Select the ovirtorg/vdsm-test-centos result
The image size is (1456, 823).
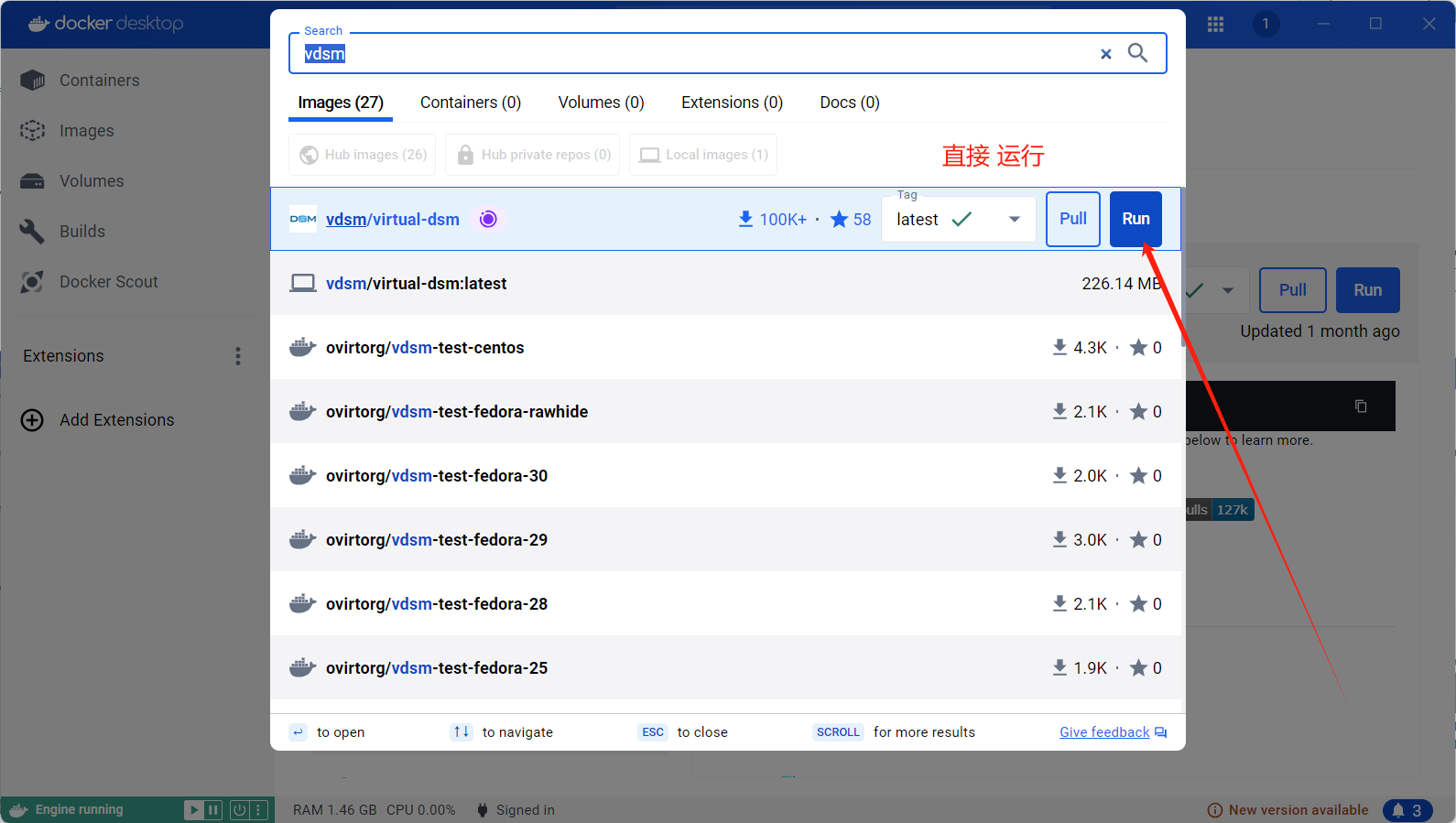point(725,347)
